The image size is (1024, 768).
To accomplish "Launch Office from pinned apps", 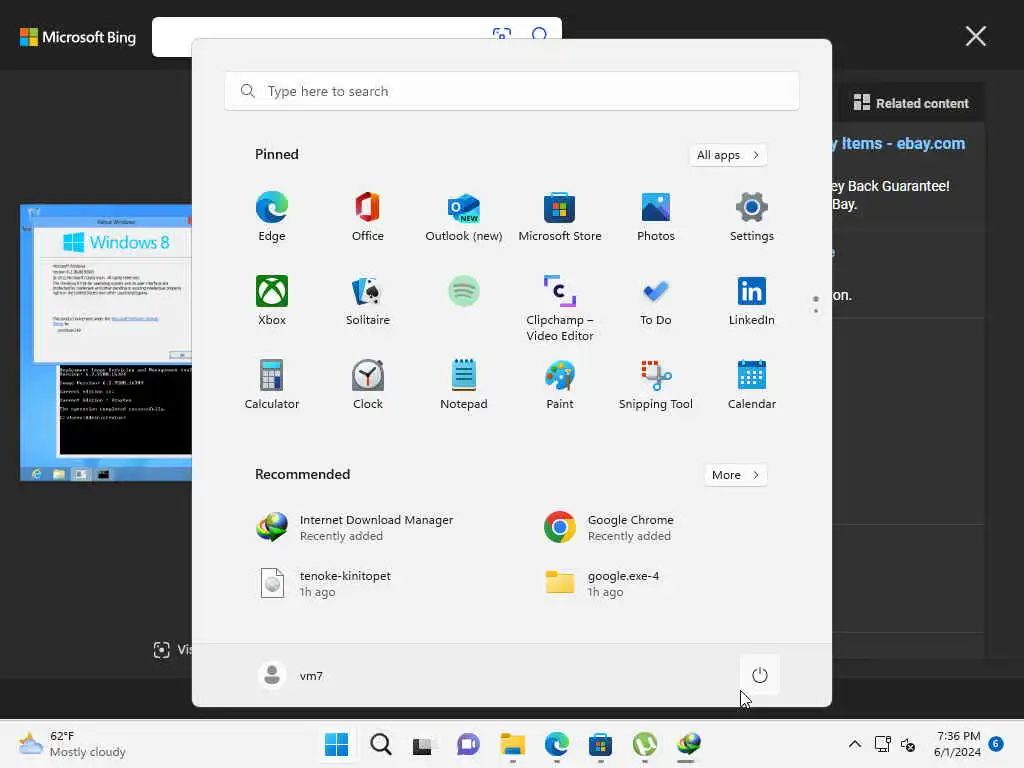I will click(368, 217).
